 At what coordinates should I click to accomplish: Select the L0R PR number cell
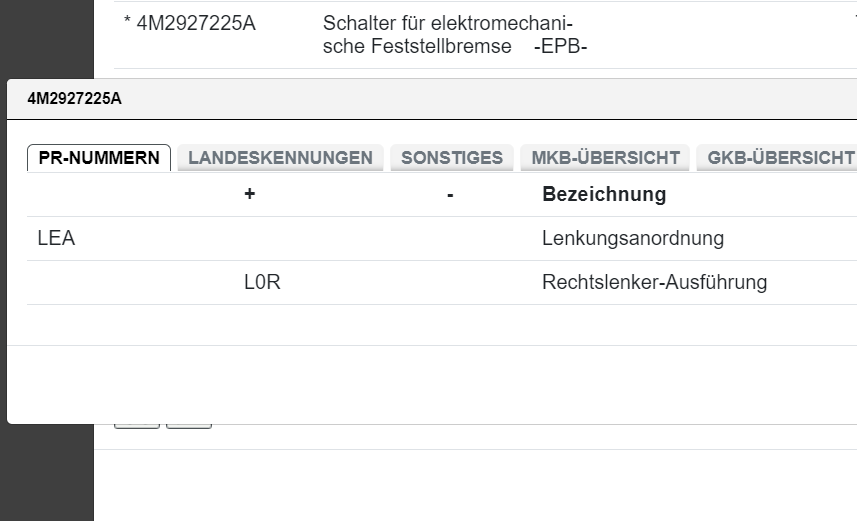point(262,283)
